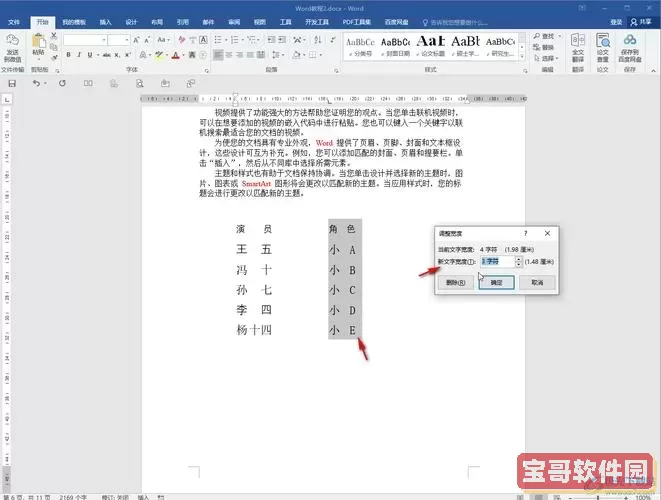This screenshot has width=661, height=500.
Task: Click the Format Painter brush icon
Action: coord(54,56)
